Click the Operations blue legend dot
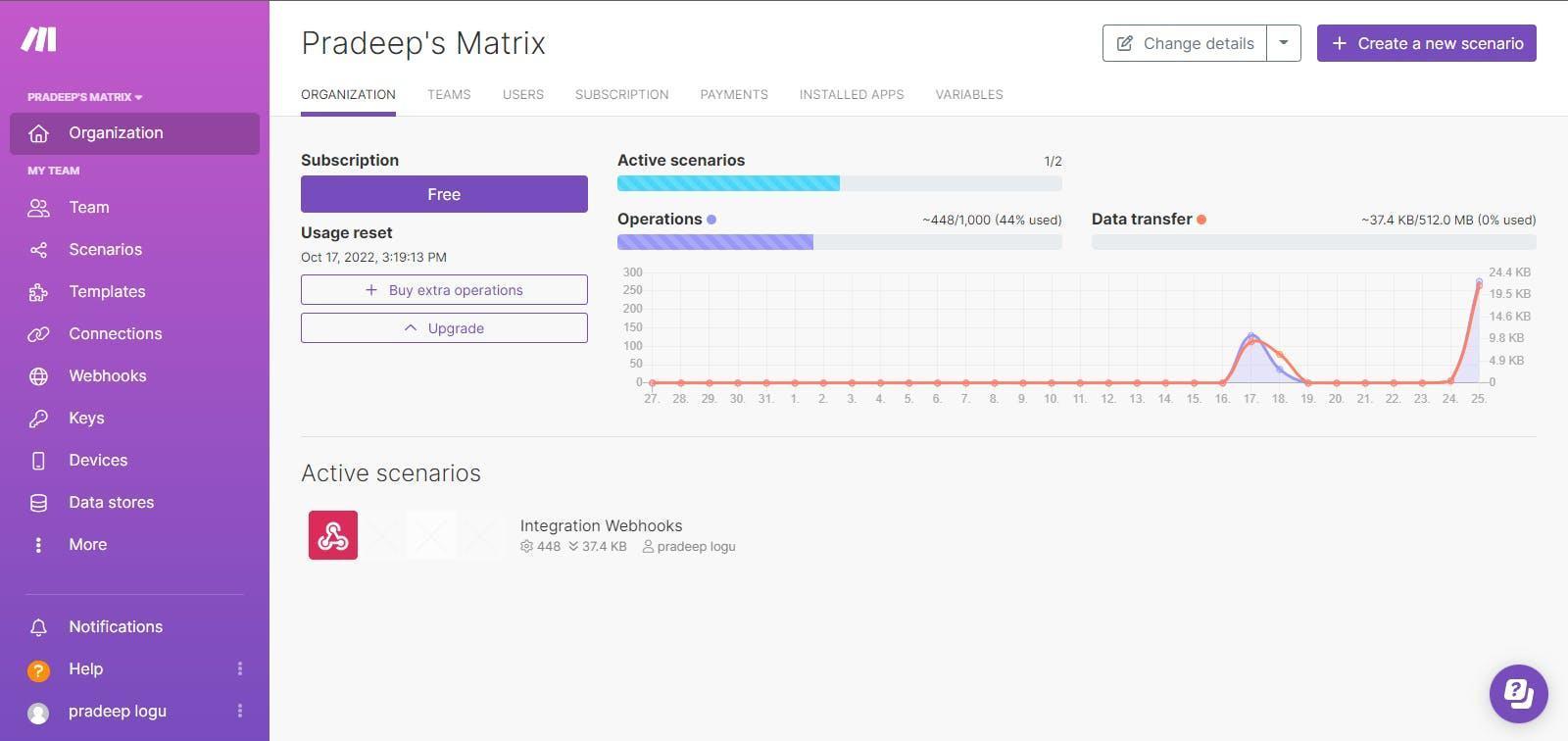1568x741 pixels. [x=711, y=220]
